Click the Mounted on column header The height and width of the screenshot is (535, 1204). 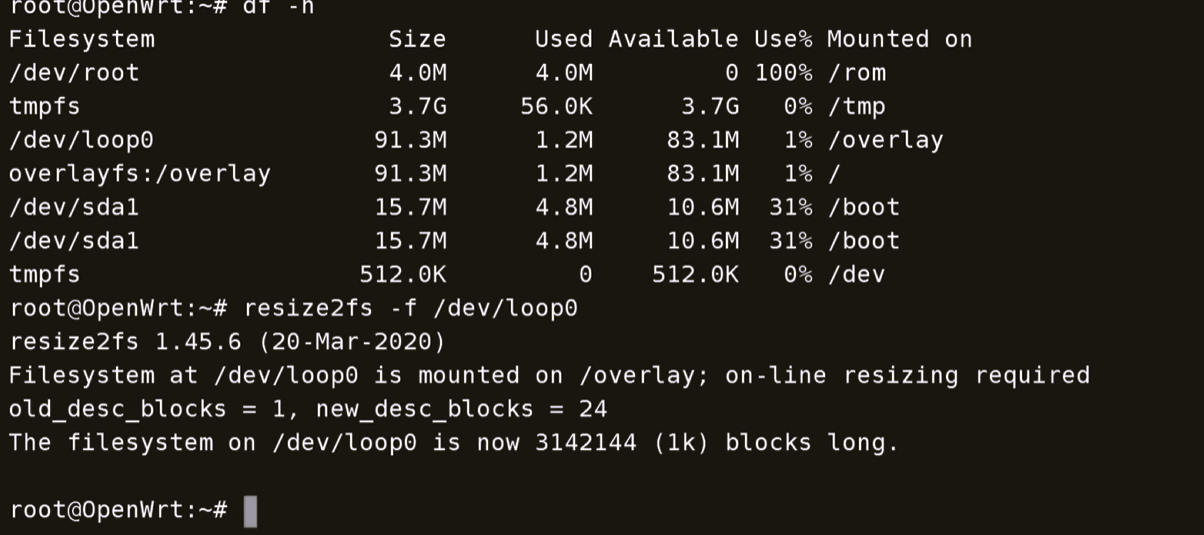(x=899, y=39)
